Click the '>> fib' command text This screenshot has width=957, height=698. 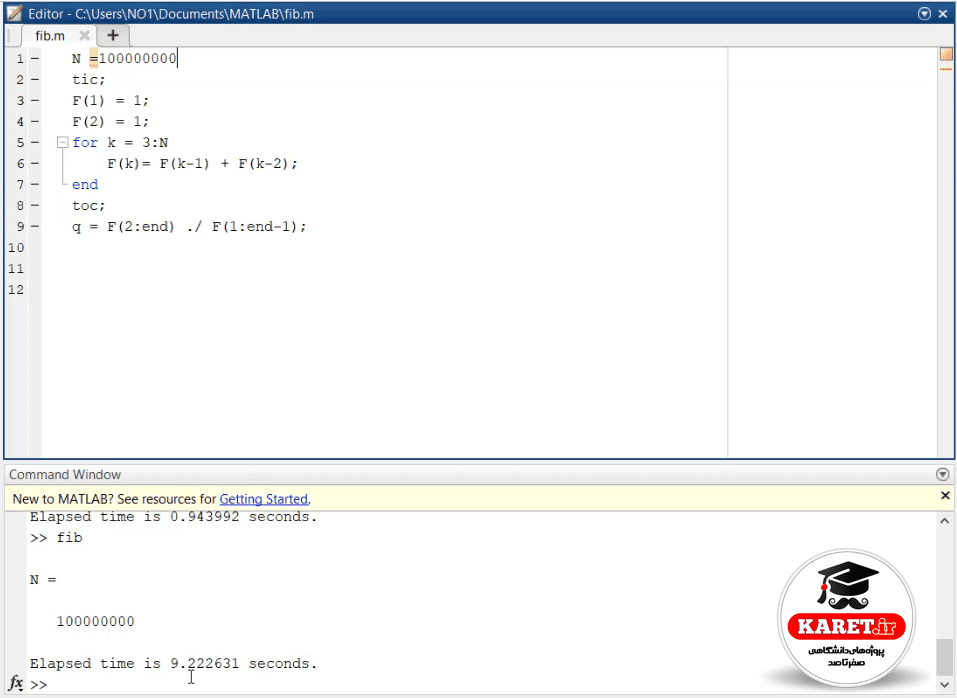56,538
